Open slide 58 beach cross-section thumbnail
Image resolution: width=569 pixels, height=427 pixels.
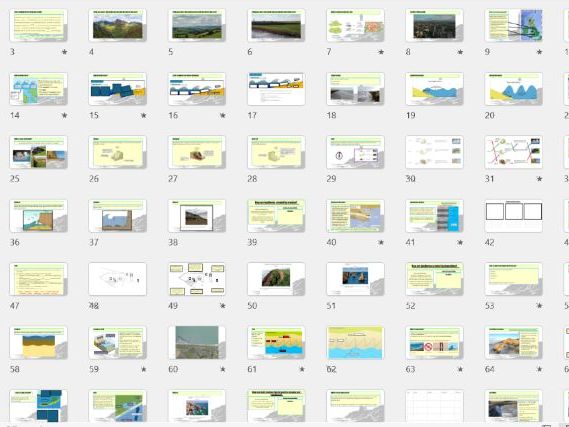click(x=38, y=343)
